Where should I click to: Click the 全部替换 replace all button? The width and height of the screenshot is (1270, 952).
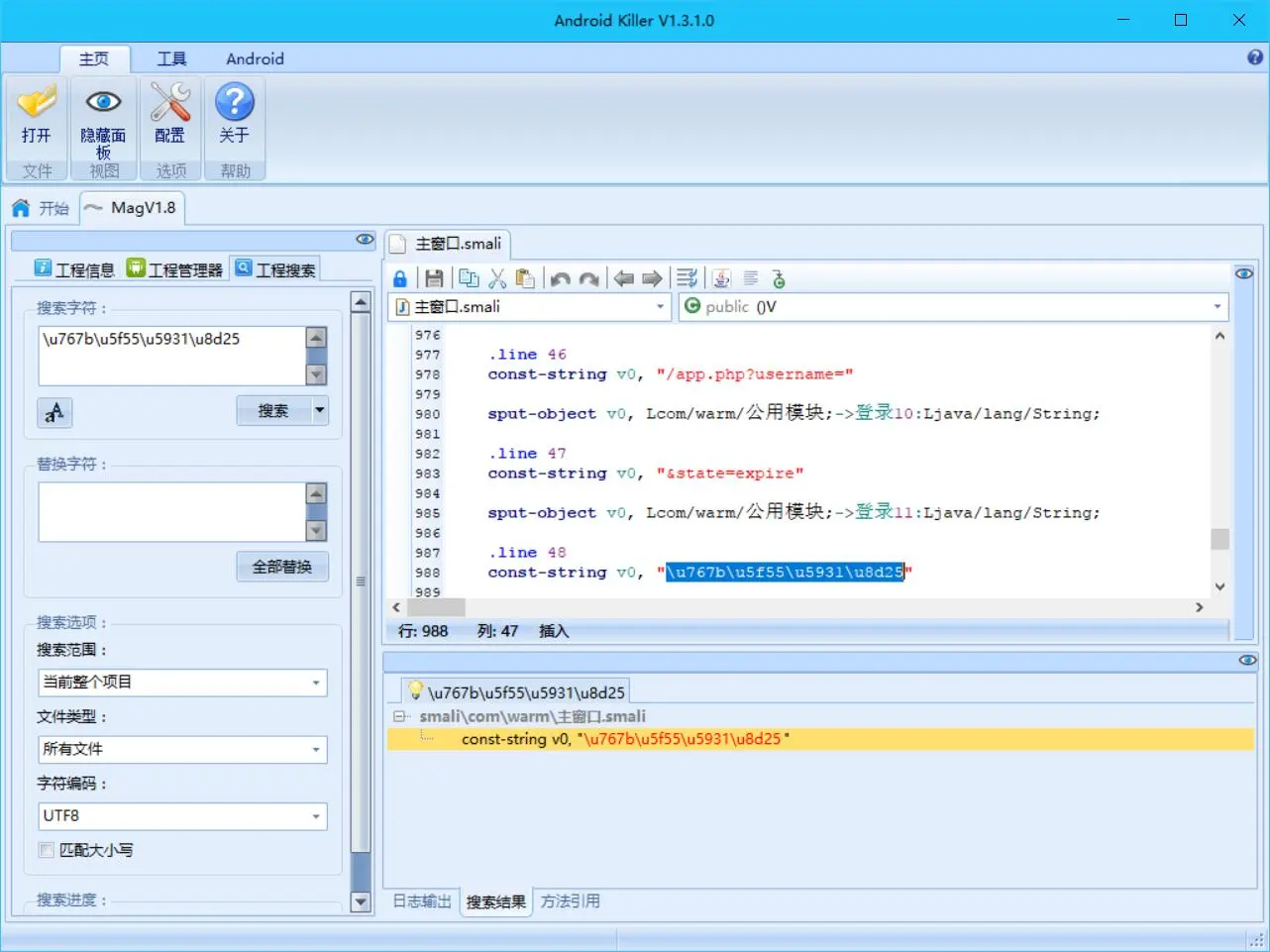pos(282,567)
